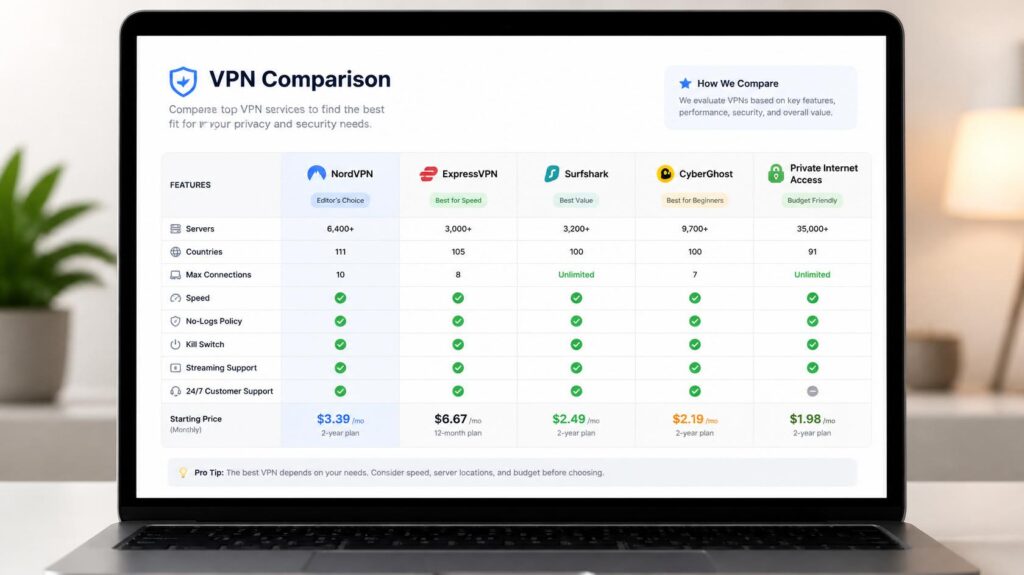Click the Surfshark logo icon
This screenshot has width=1024, height=575.
point(552,173)
